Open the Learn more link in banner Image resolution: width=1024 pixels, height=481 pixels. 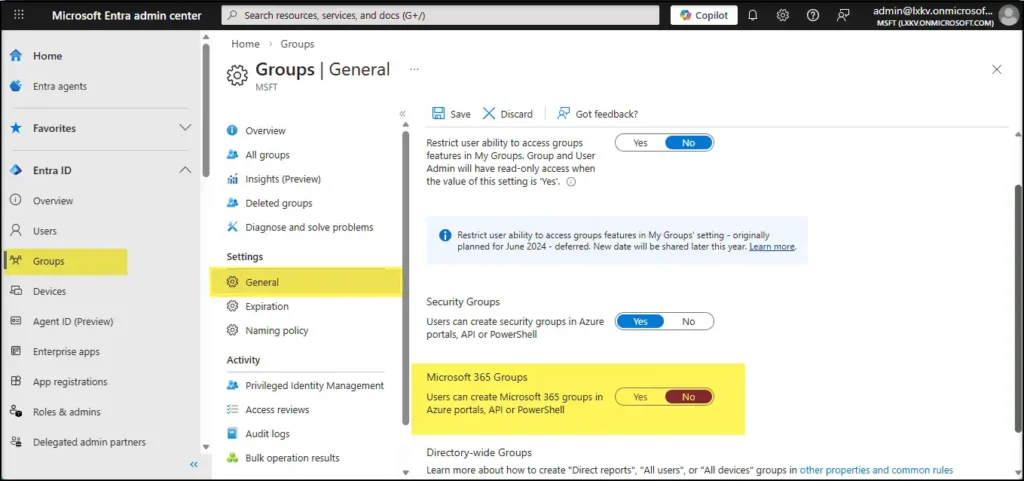pos(772,247)
